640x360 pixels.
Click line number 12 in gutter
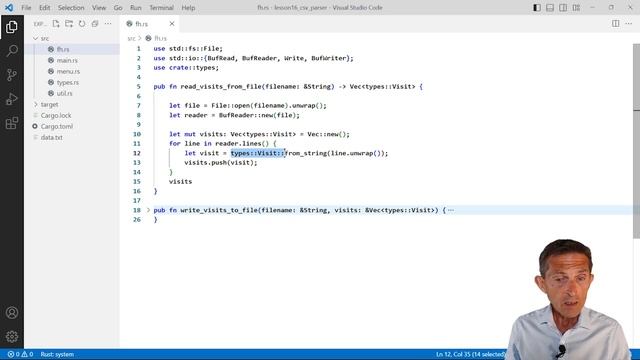[137, 153]
